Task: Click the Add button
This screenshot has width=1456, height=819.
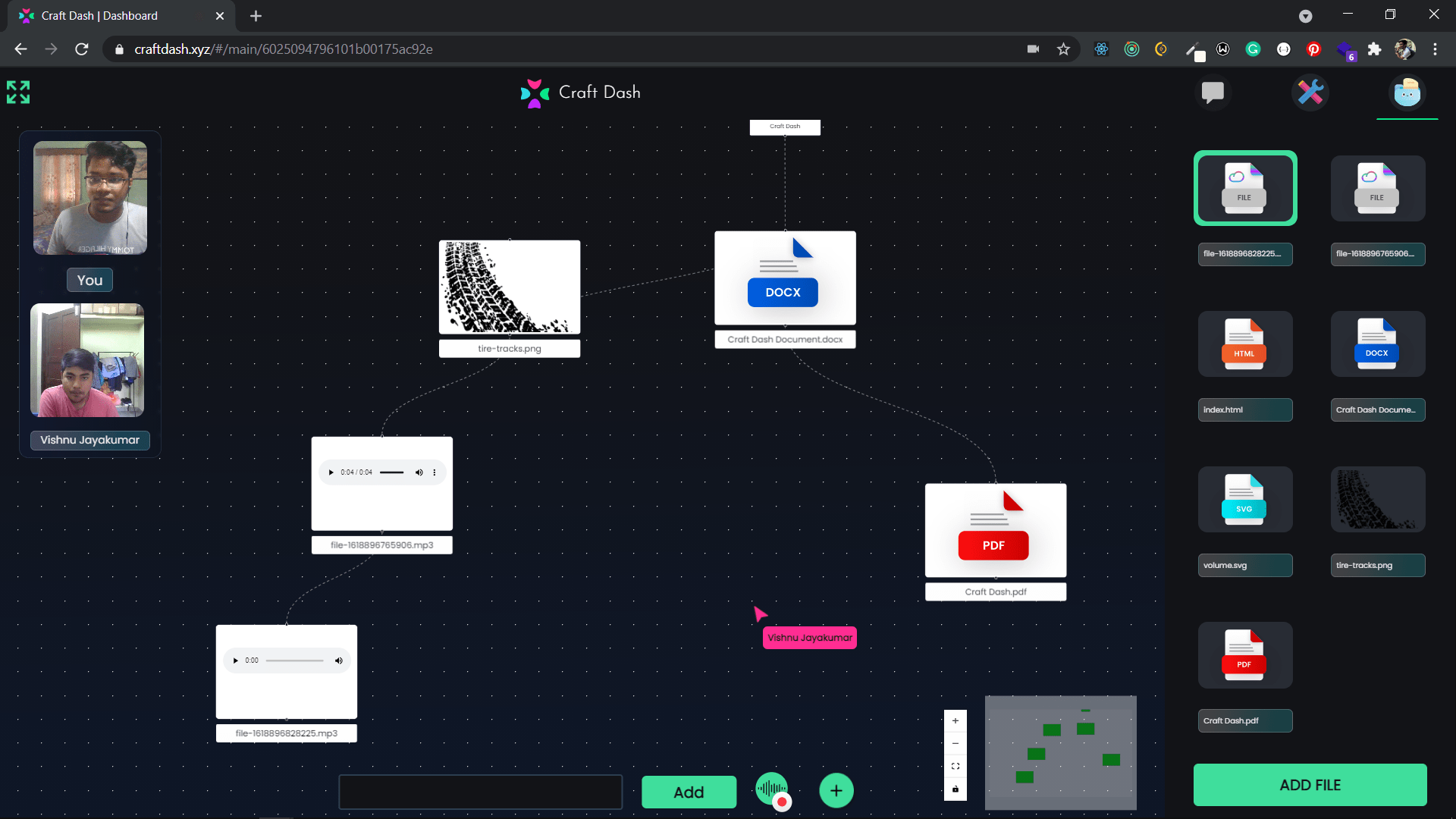Action: pyautogui.click(x=689, y=792)
